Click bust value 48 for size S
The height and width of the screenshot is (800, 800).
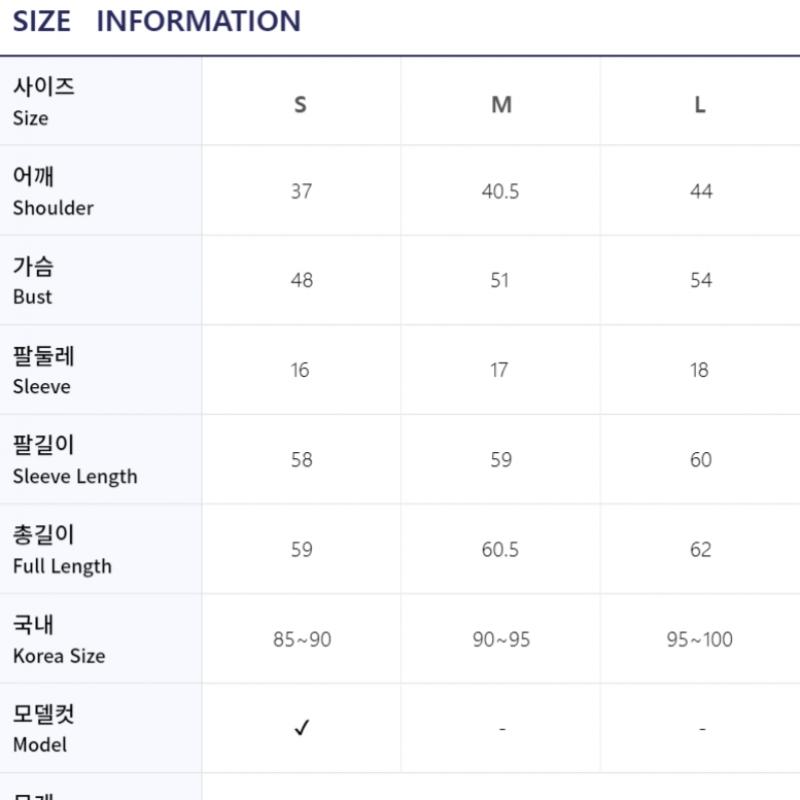click(x=301, y=280)
